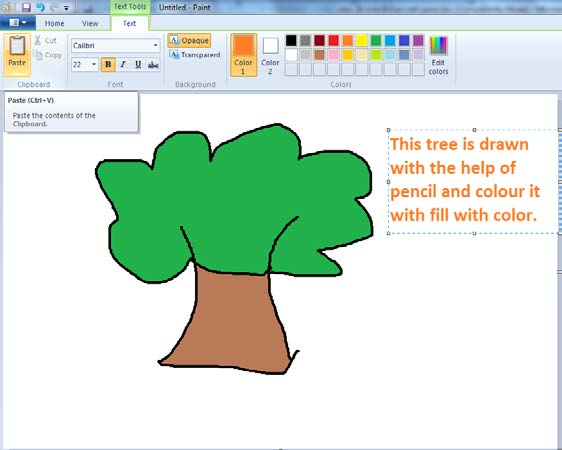Click the bottom-left text box handle

click(x=389, y=233)
